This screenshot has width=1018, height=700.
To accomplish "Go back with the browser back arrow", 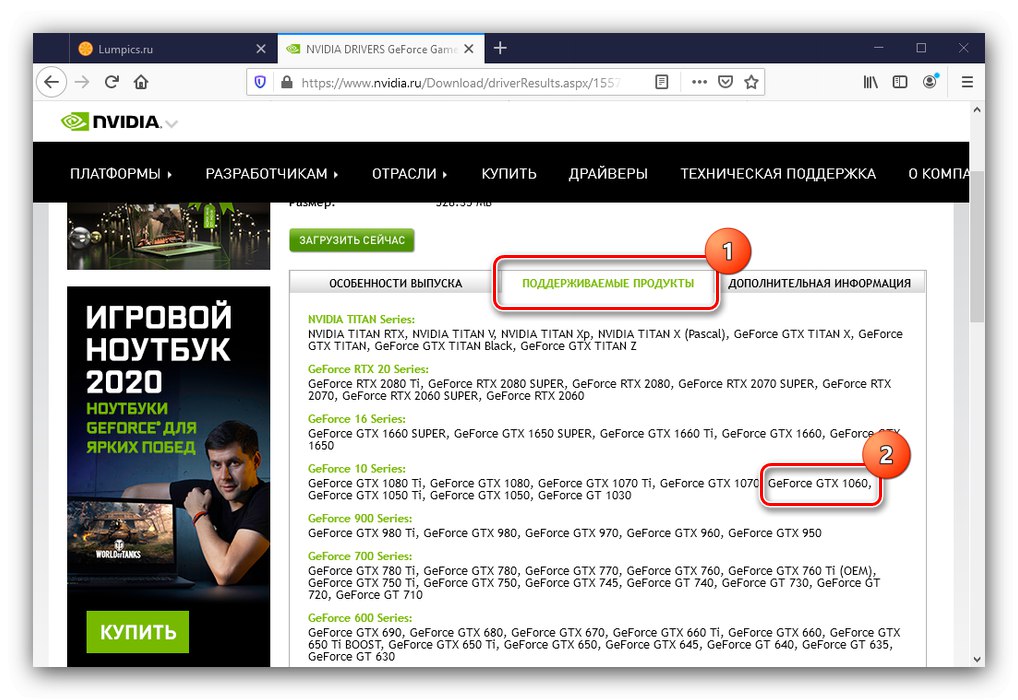I will [51, 82].
